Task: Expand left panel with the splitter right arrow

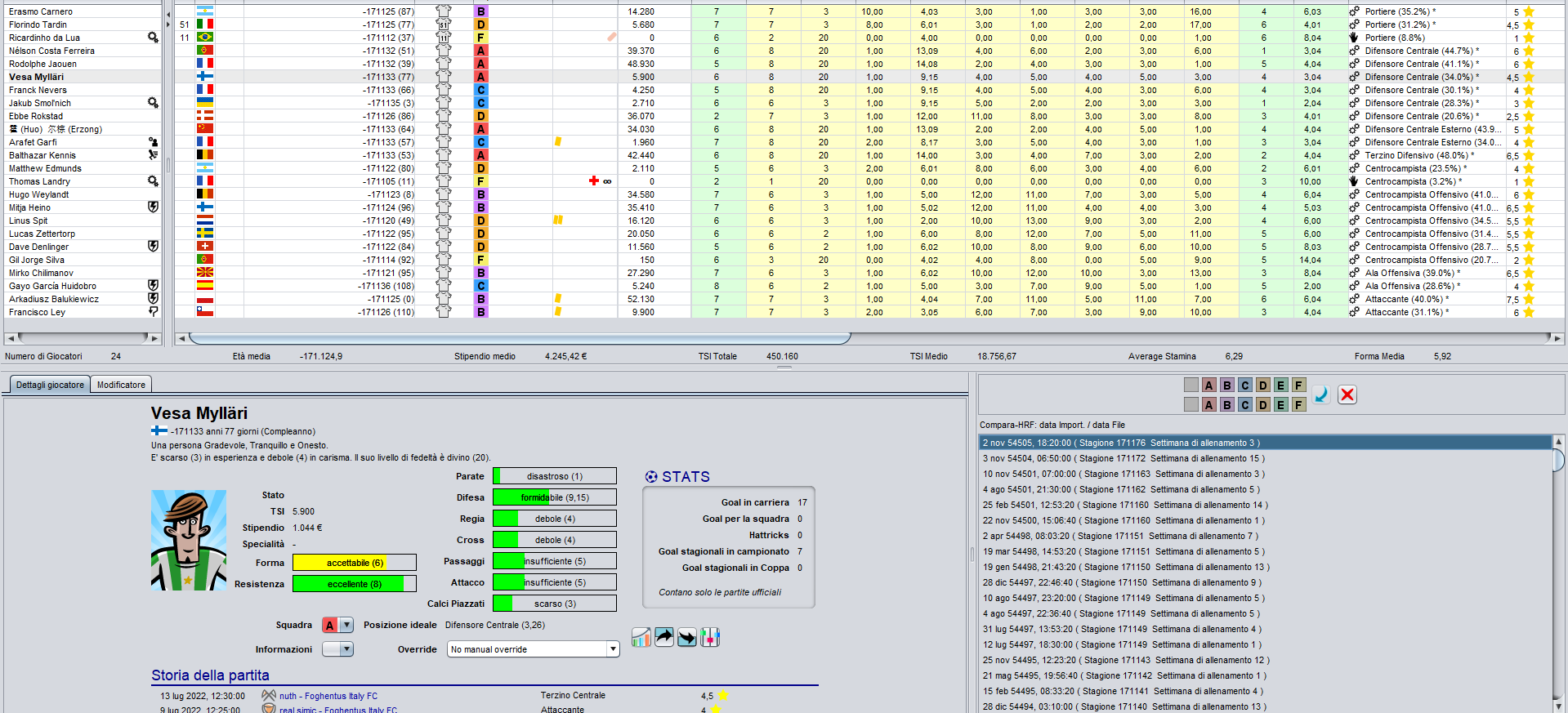Action: (168, 25)
